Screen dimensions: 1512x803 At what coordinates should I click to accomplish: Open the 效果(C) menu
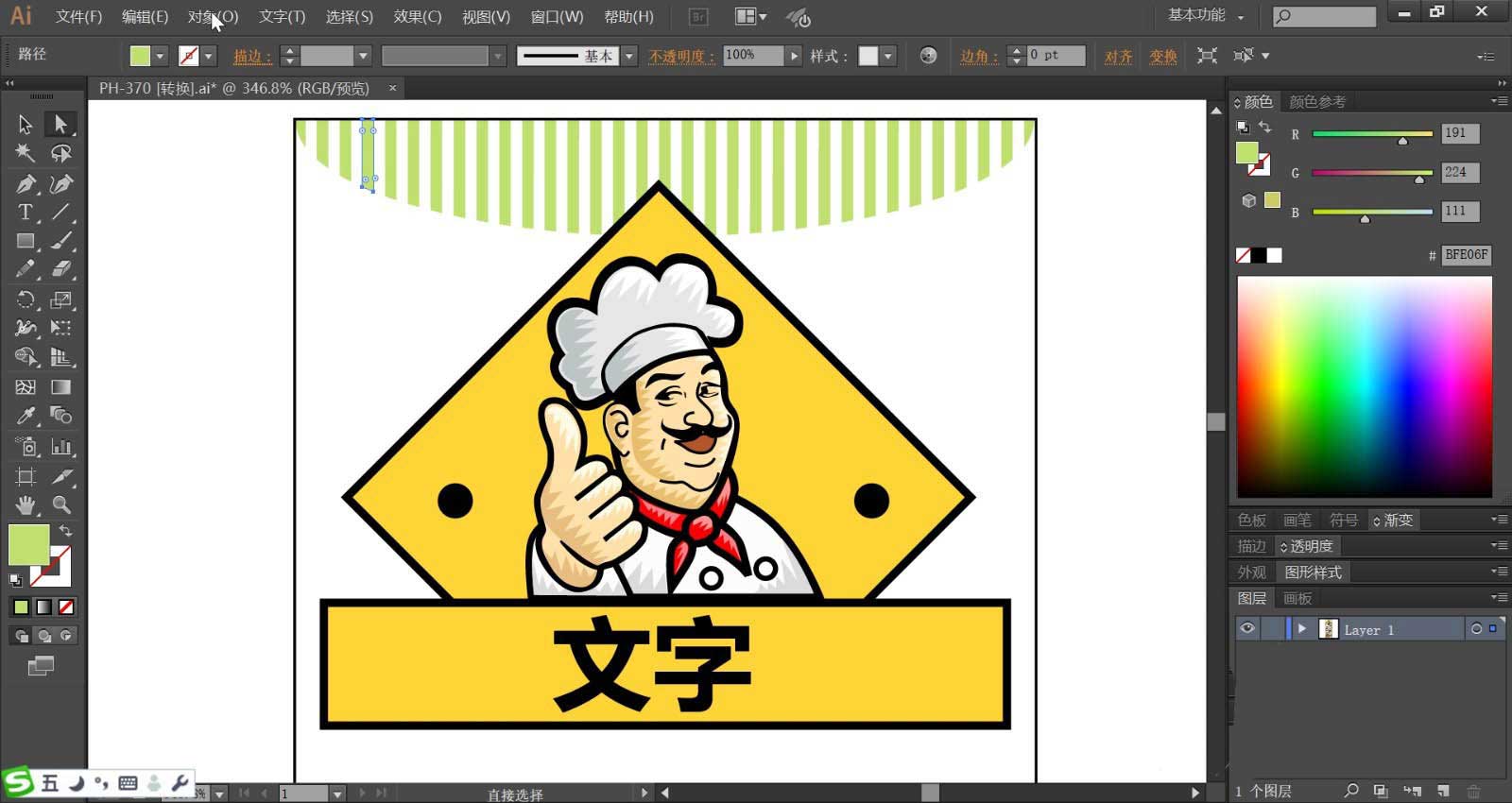point(418,17)
